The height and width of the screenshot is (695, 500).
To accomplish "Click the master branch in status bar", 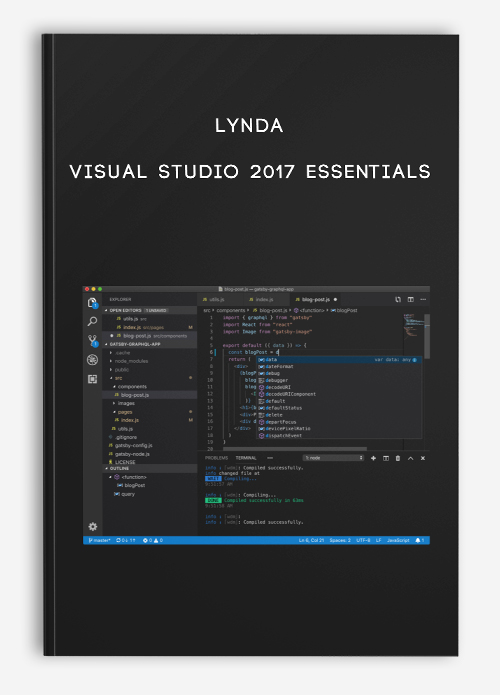I will 99,540.
